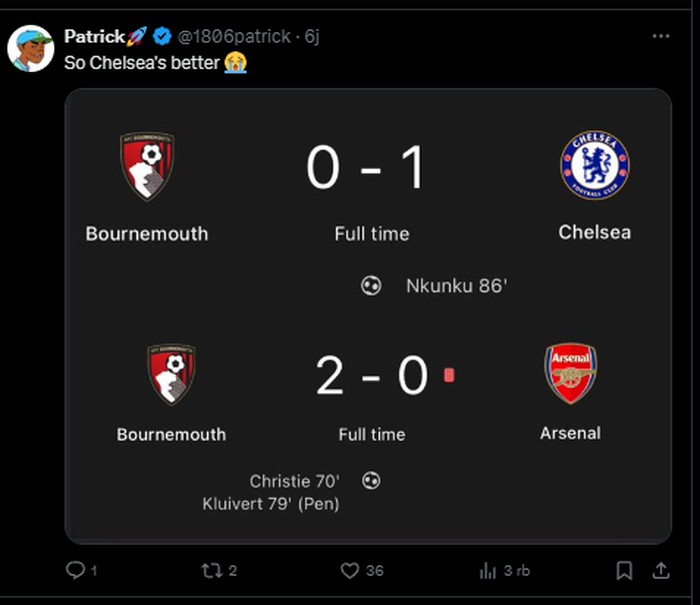Click the red card indicator

(449, 375)
